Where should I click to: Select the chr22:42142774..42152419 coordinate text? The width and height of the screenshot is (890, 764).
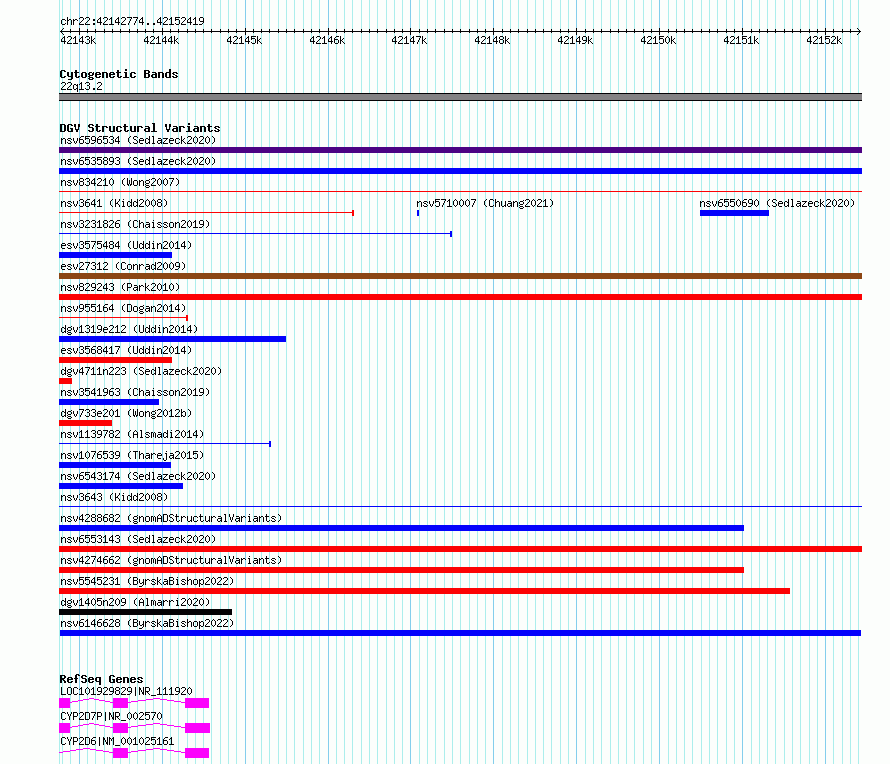[x=132, y=22]
